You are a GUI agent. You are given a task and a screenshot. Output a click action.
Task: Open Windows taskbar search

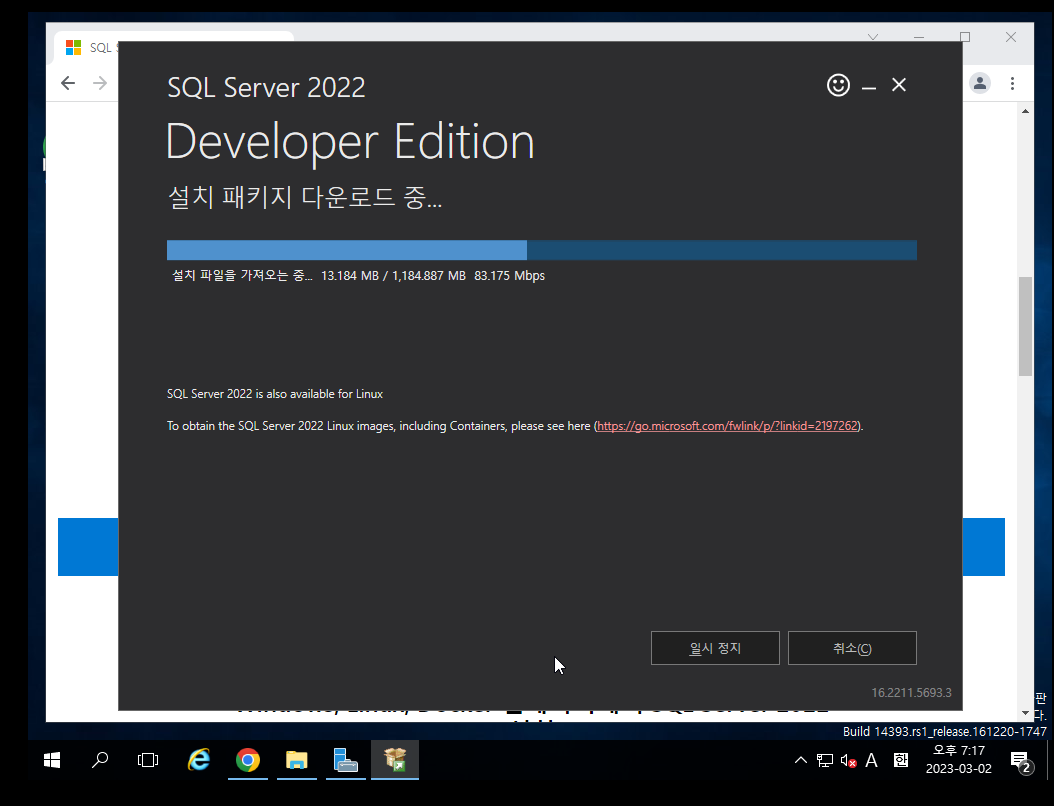coord(100,760)
